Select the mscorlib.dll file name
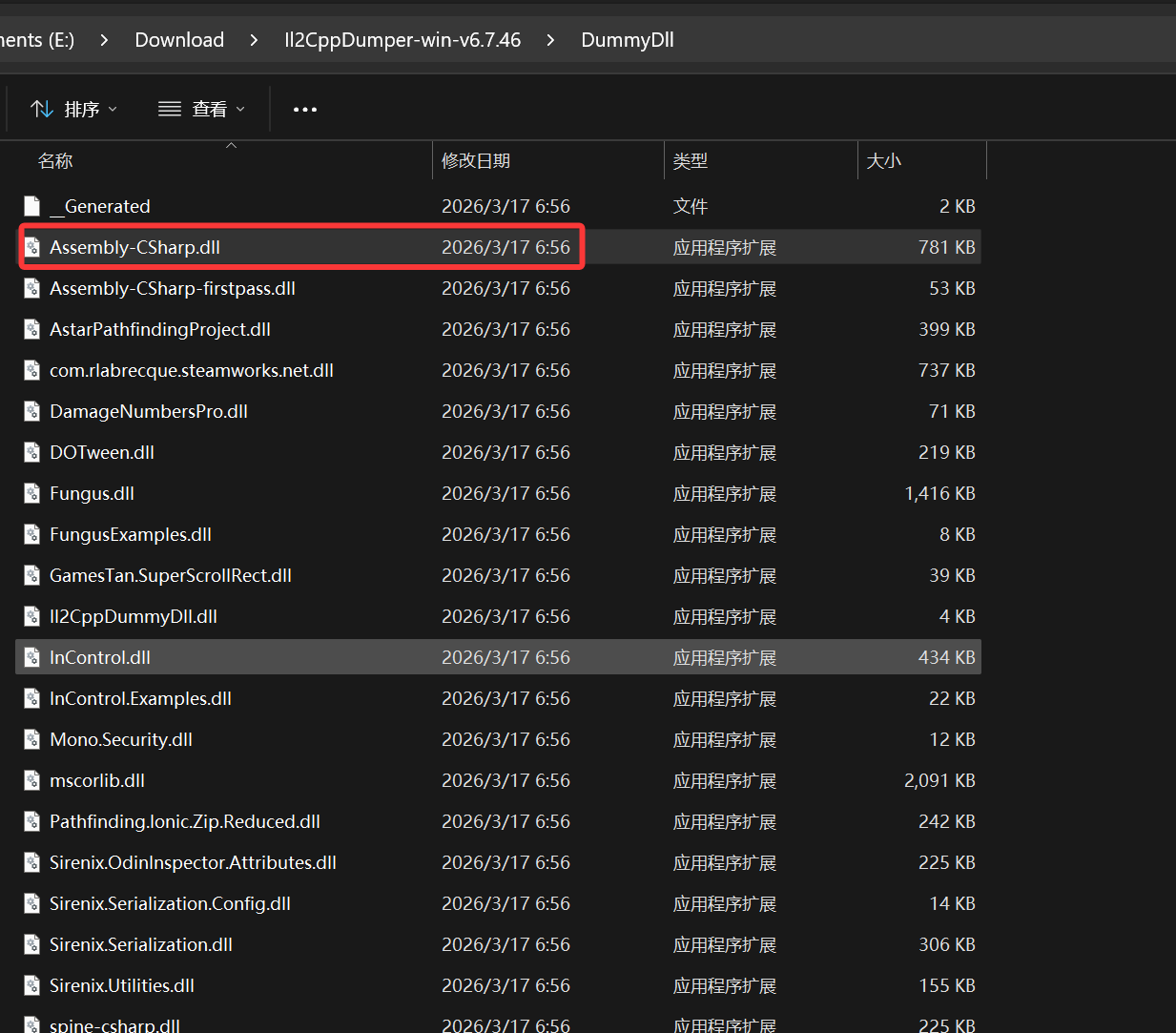 coord(97,780)
